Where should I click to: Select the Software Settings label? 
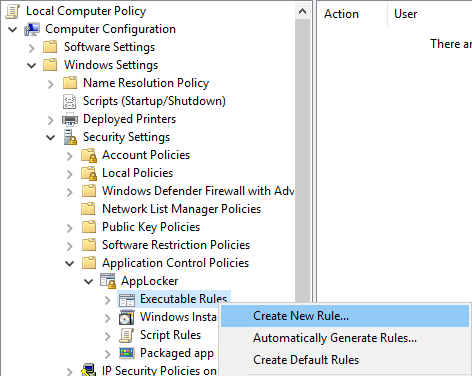(109, 47)
